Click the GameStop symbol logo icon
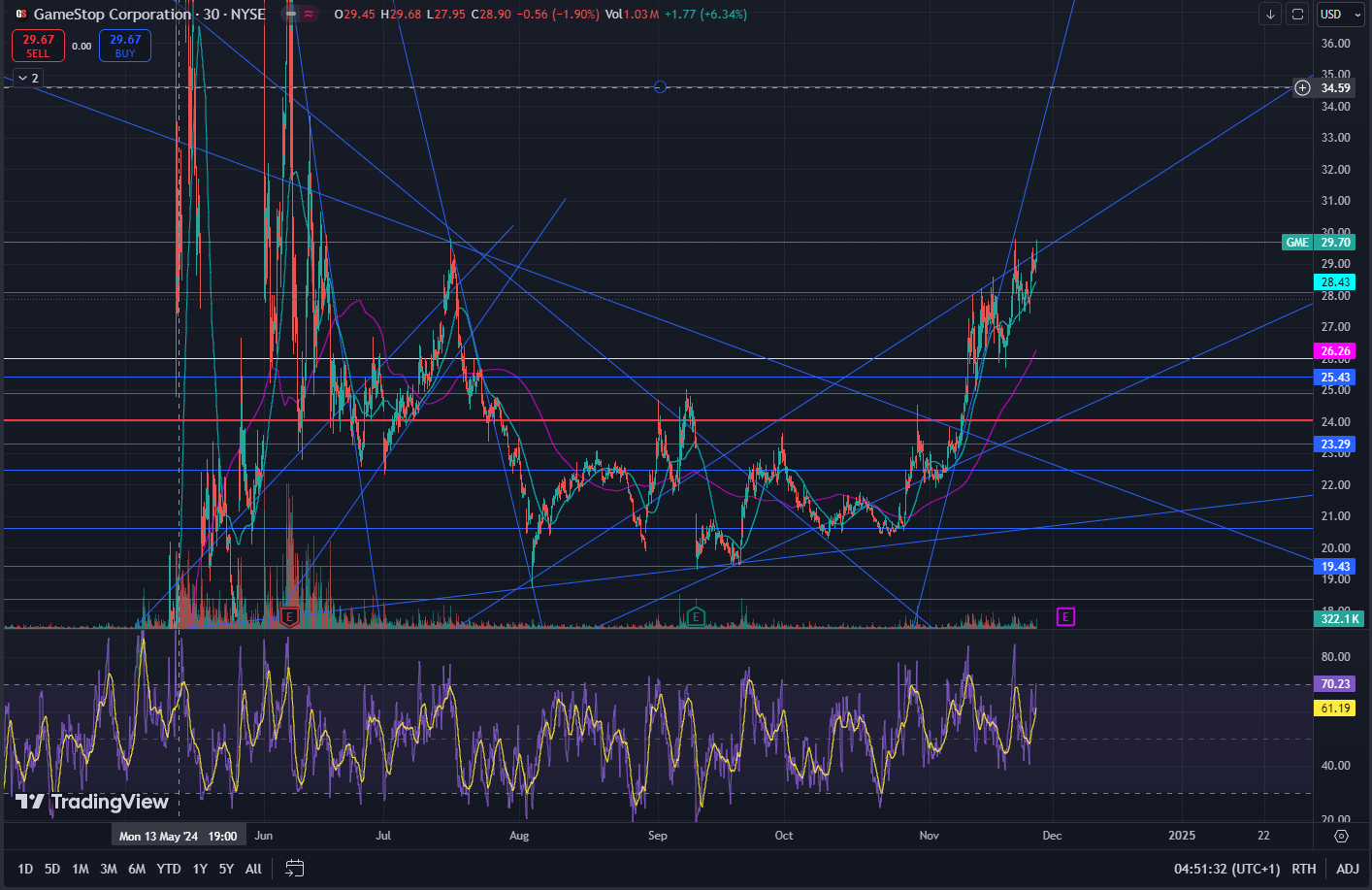The image size is (1372, 890). 20,15
